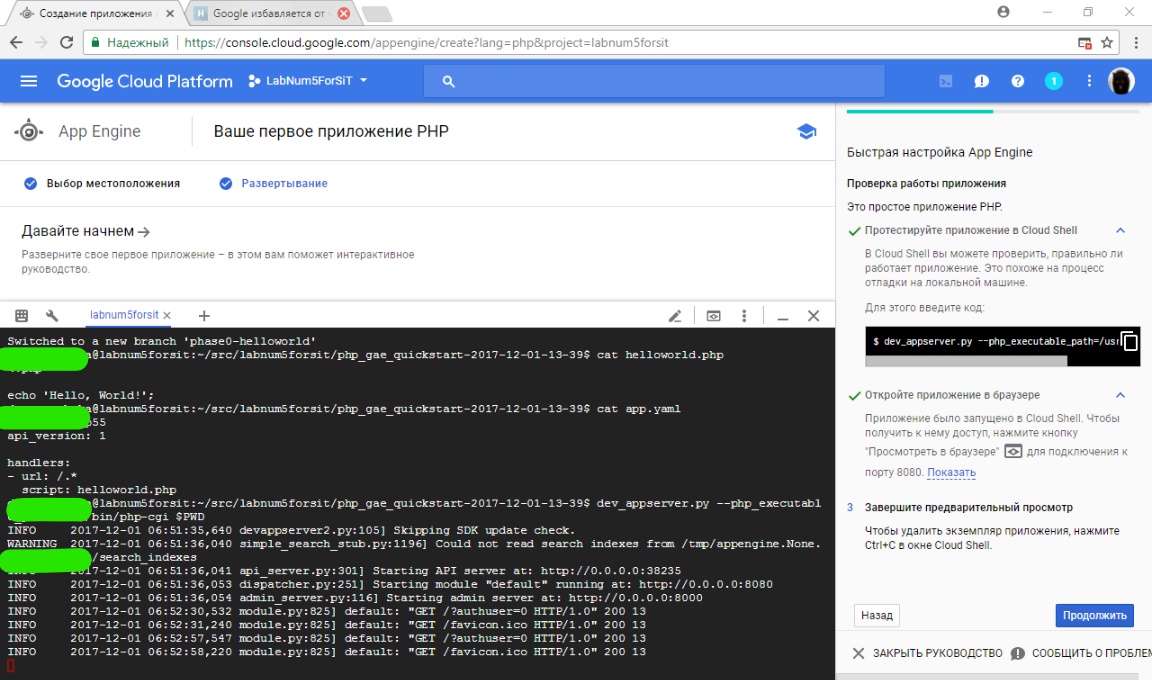Collapse the 'Откройте приложение в браузере' step
This screenshot has height=680, width=1152.
[x=1120, y=395]
